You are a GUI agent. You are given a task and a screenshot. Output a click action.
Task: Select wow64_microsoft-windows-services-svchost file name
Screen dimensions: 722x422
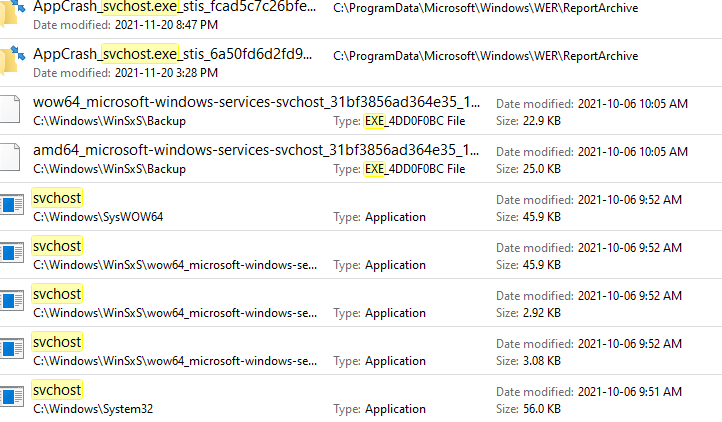coord(256,102)
